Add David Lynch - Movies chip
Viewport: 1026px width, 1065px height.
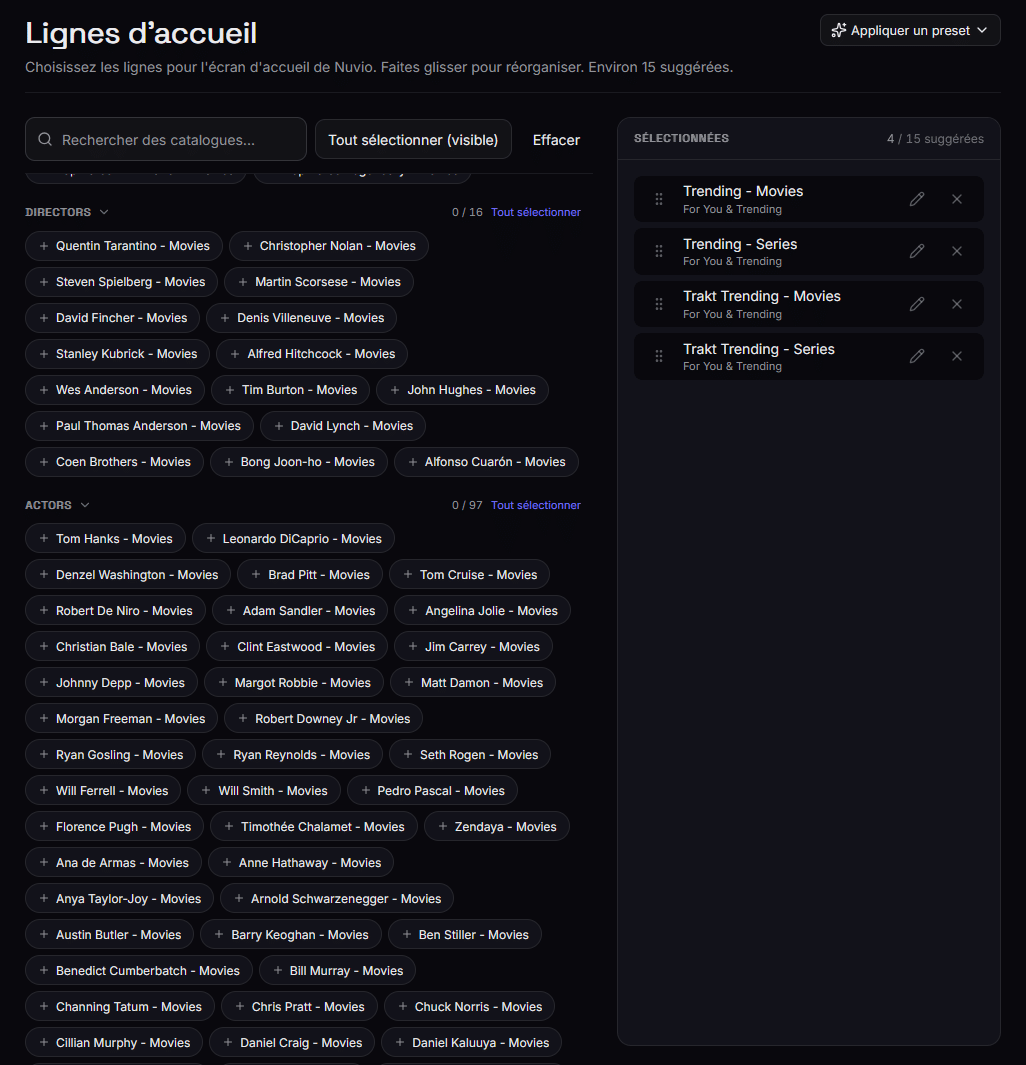click(343, 426)
